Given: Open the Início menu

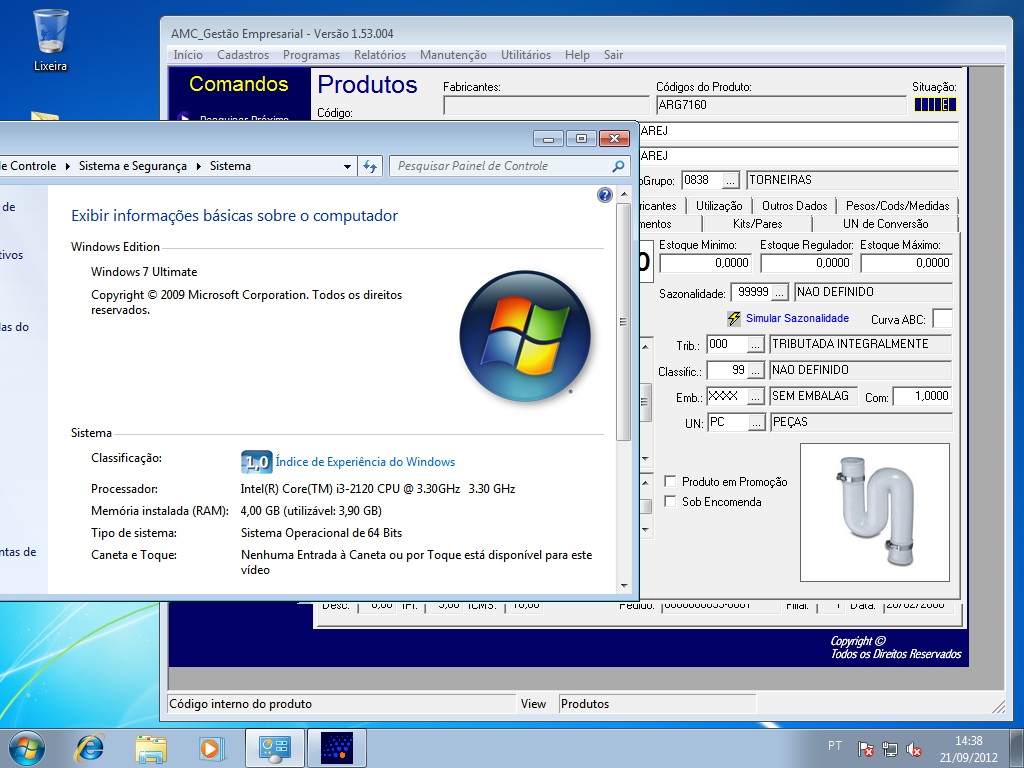Looking at the screenshot, I should [x=188, y=55].
